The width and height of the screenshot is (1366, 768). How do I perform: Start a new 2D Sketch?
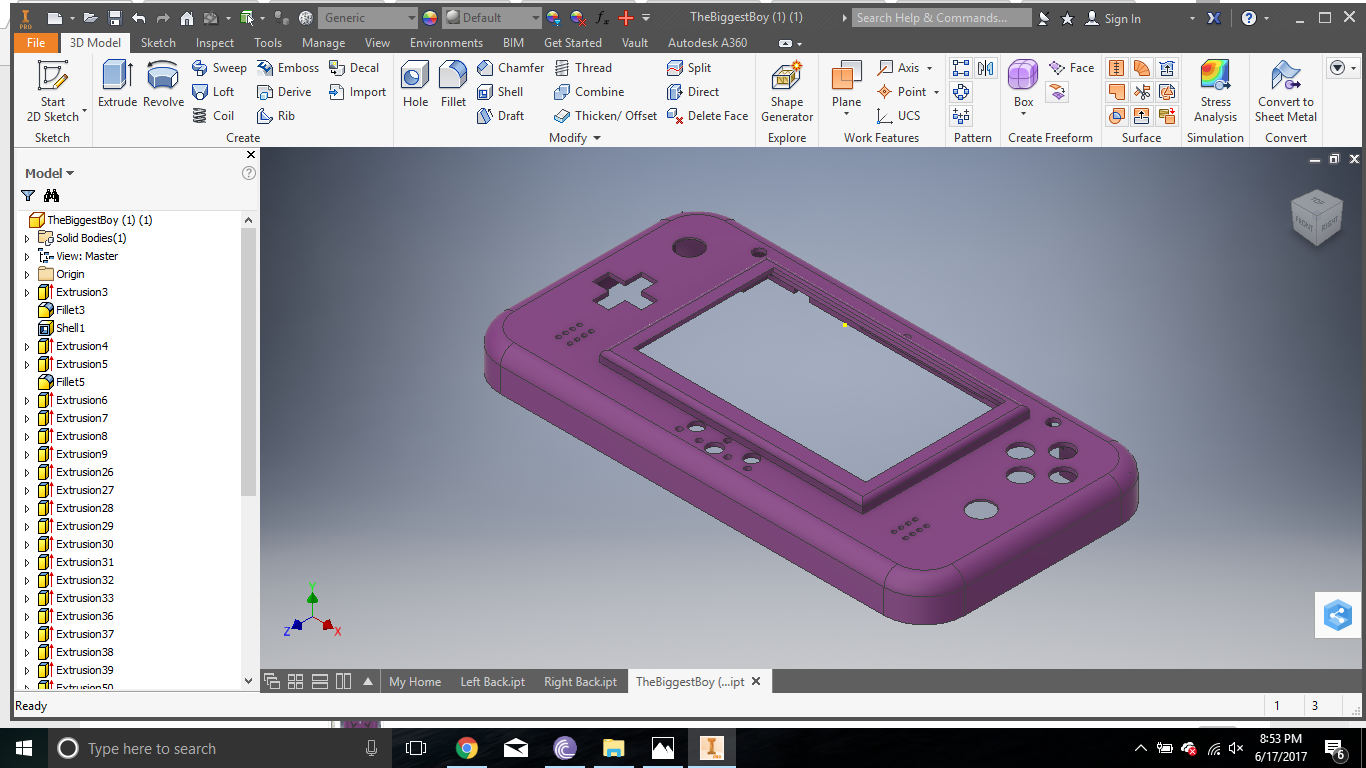tap(52, 90)
